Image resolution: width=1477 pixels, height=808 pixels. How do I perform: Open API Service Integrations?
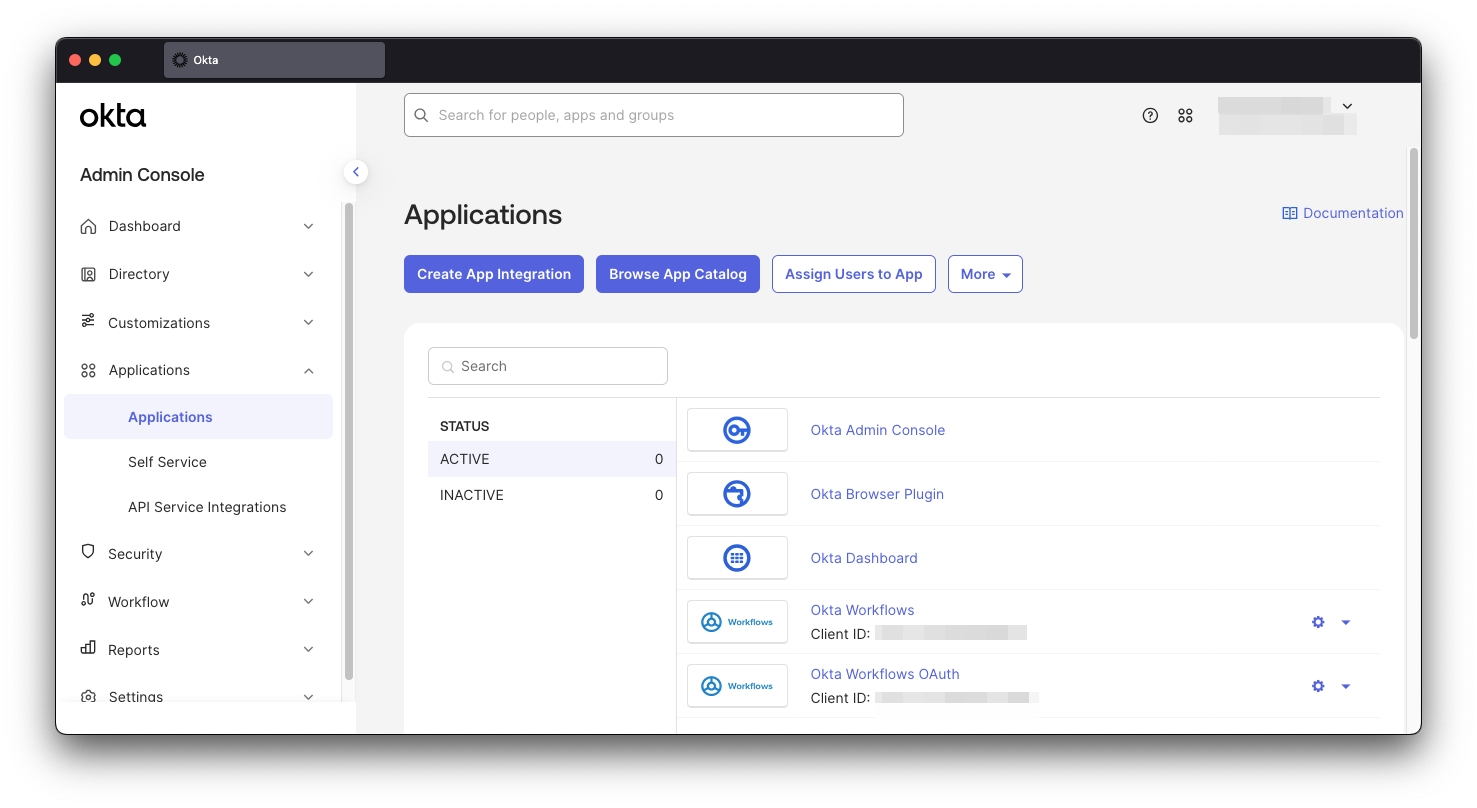(206, 507)
